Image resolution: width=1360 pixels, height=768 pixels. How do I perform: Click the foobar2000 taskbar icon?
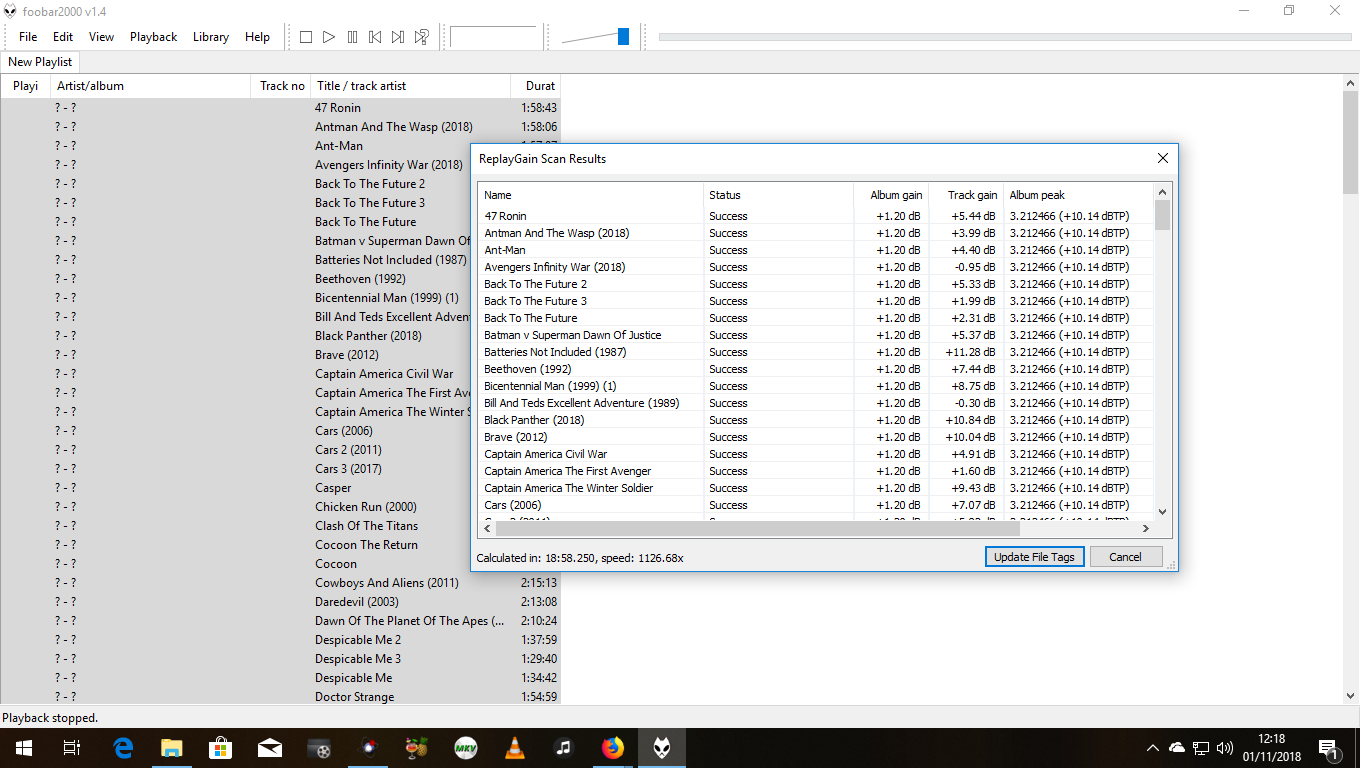tap(662, 748)
